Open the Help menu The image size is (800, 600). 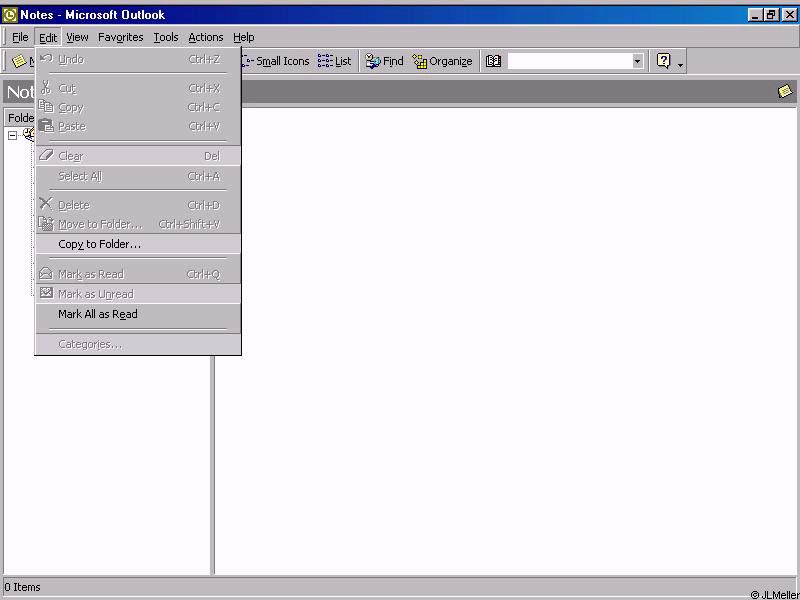pyautogui.click(x=243, y=37)
